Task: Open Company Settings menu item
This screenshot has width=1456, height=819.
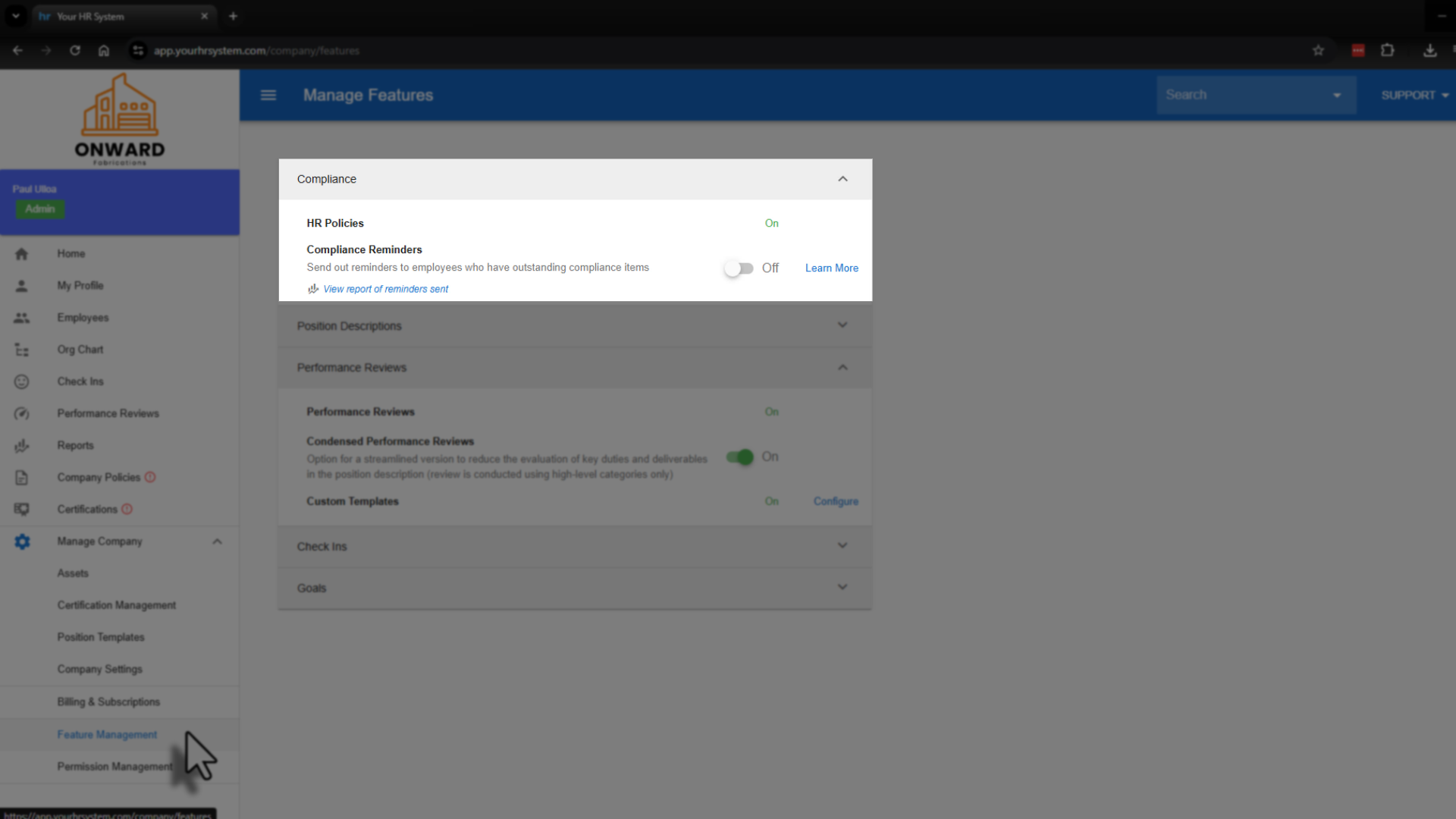Action: 99,670
